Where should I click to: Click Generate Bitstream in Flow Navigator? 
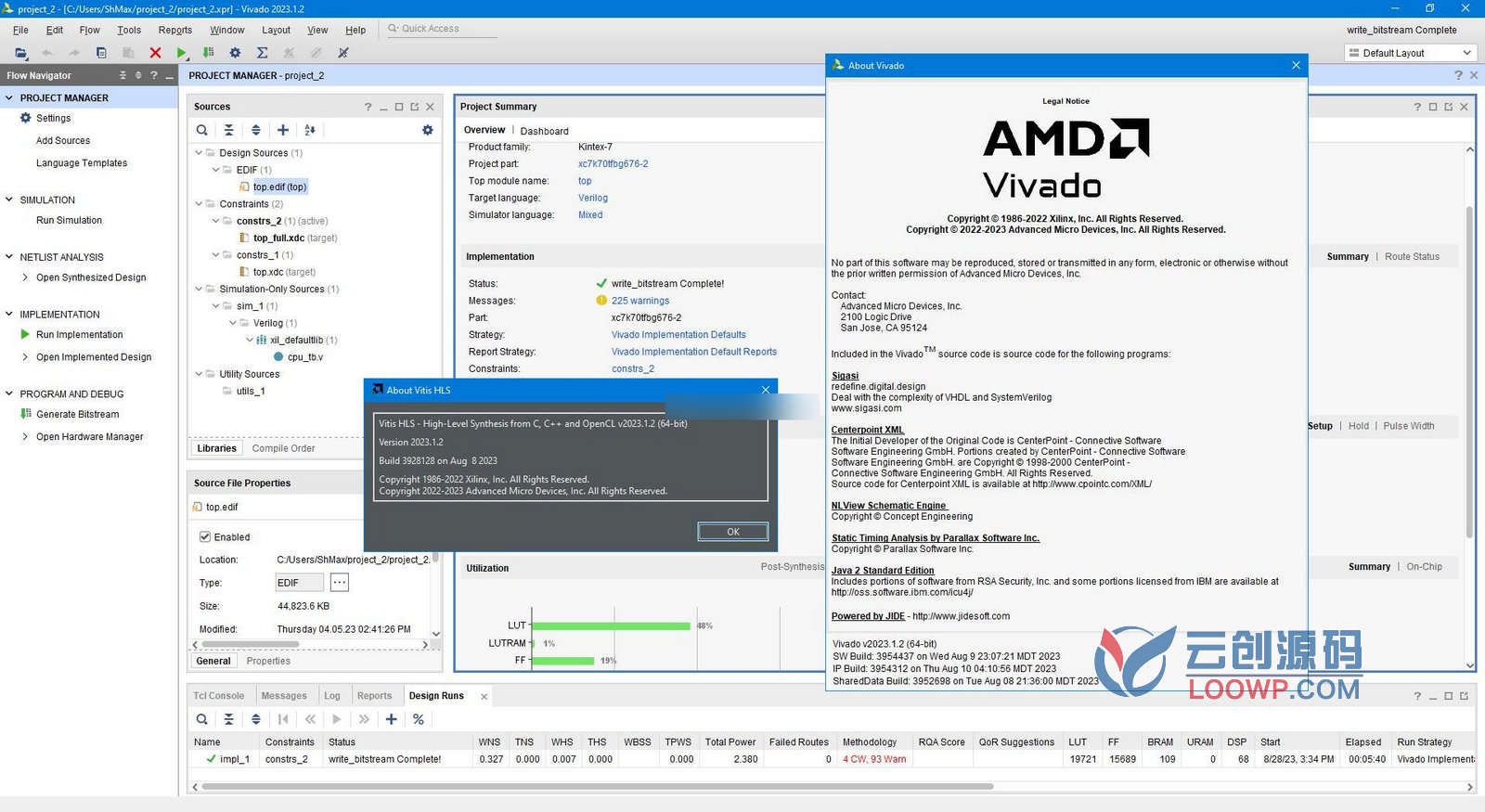point(77,415)
